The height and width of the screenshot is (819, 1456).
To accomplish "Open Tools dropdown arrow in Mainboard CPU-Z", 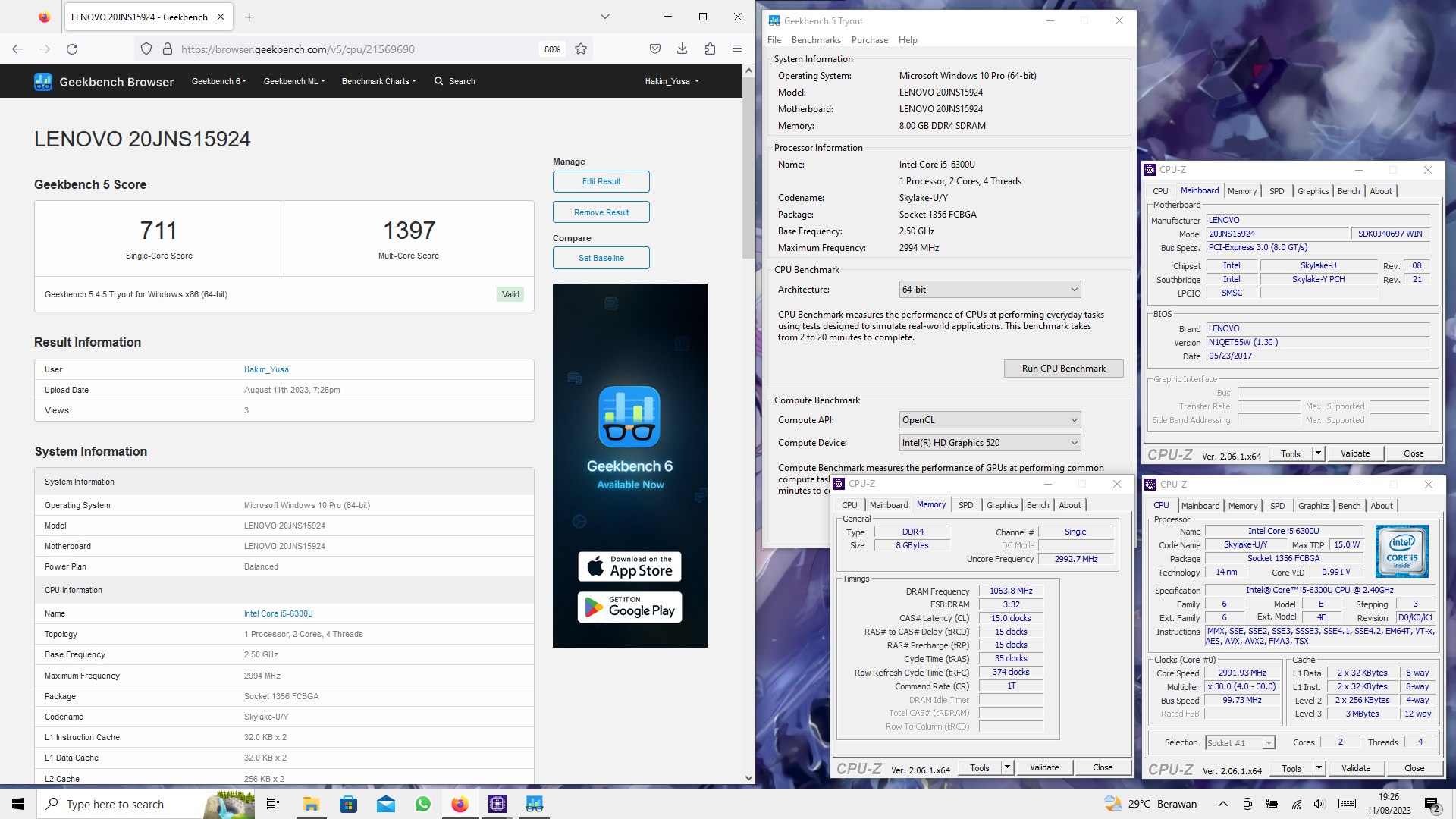I will coord(1319,453).
